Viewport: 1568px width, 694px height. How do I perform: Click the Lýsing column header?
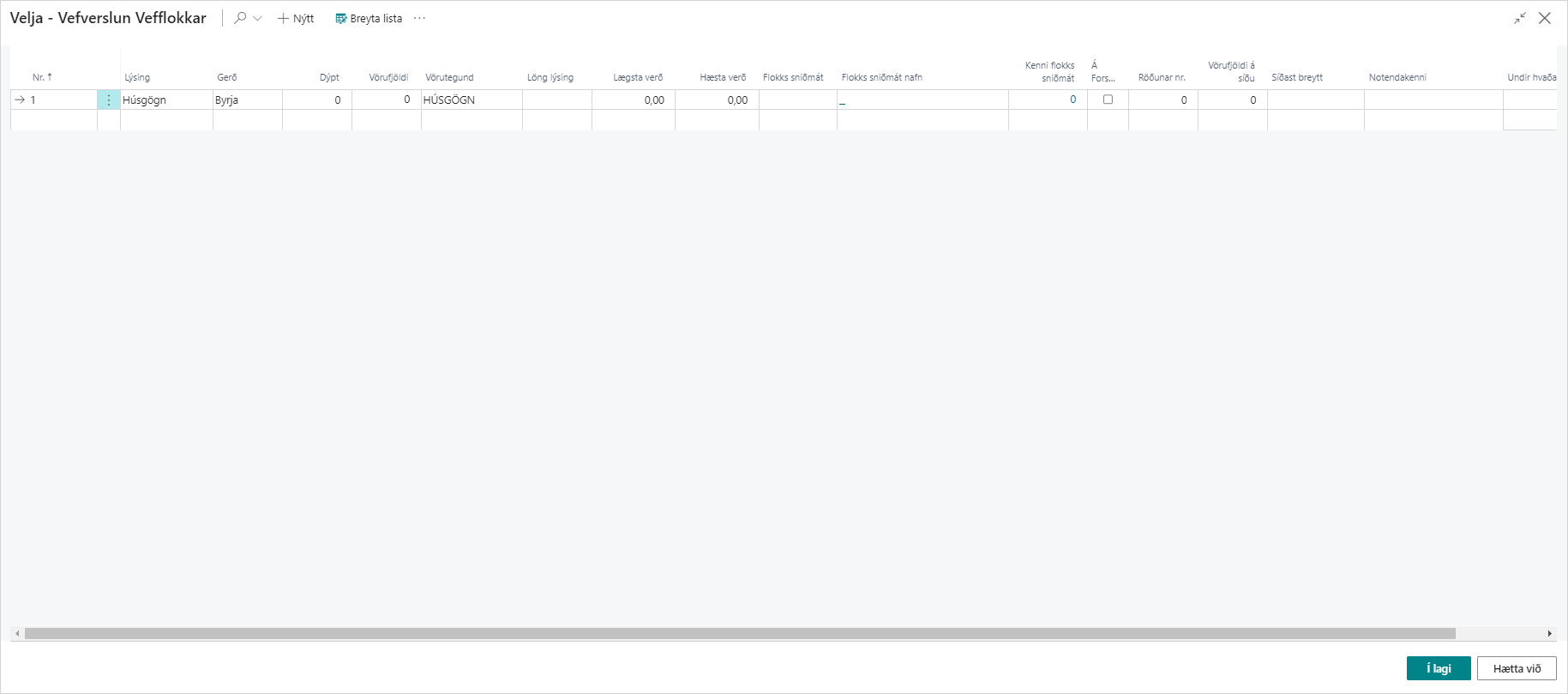(x=137, y=77)
